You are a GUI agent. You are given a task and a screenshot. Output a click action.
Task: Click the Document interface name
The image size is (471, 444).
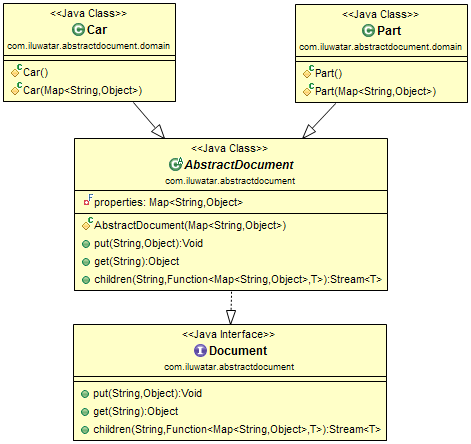coord(238,351)
